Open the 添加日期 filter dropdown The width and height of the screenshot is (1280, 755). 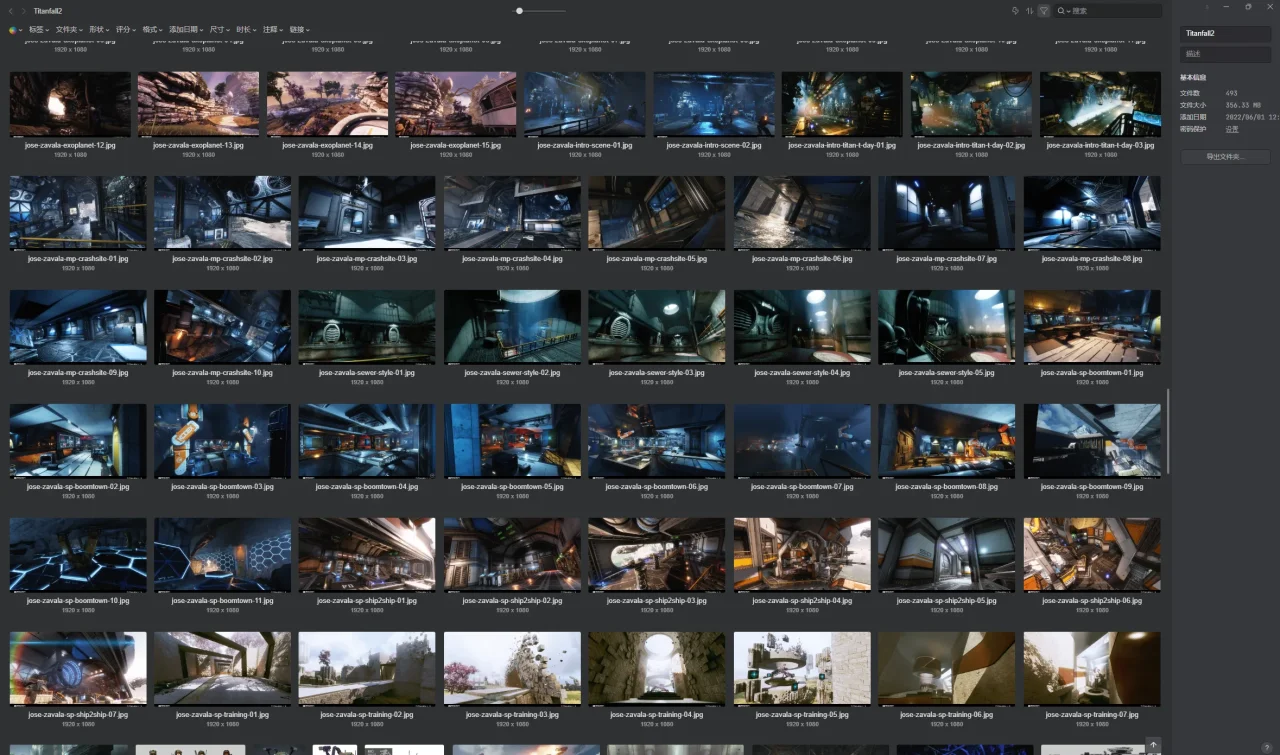[x=186, y=30]
